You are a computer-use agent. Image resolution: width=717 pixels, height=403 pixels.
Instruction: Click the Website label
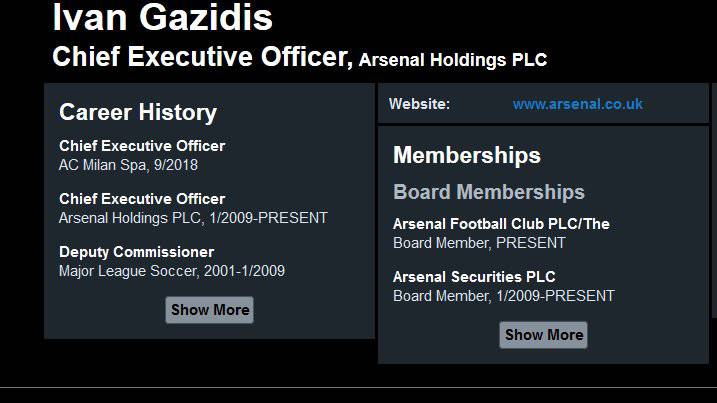[x=419, y=104]
